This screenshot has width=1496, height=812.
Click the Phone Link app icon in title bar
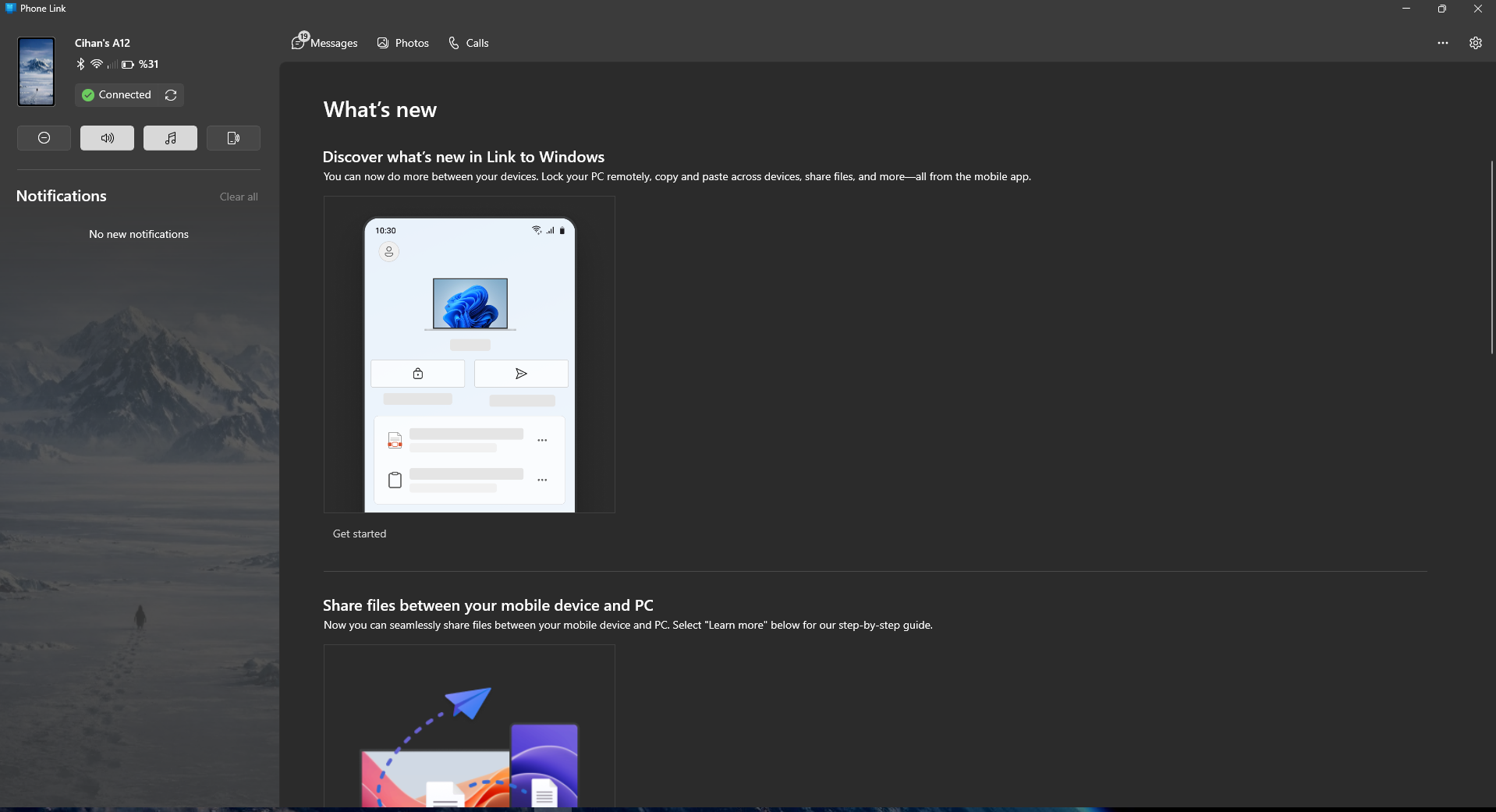10,8
